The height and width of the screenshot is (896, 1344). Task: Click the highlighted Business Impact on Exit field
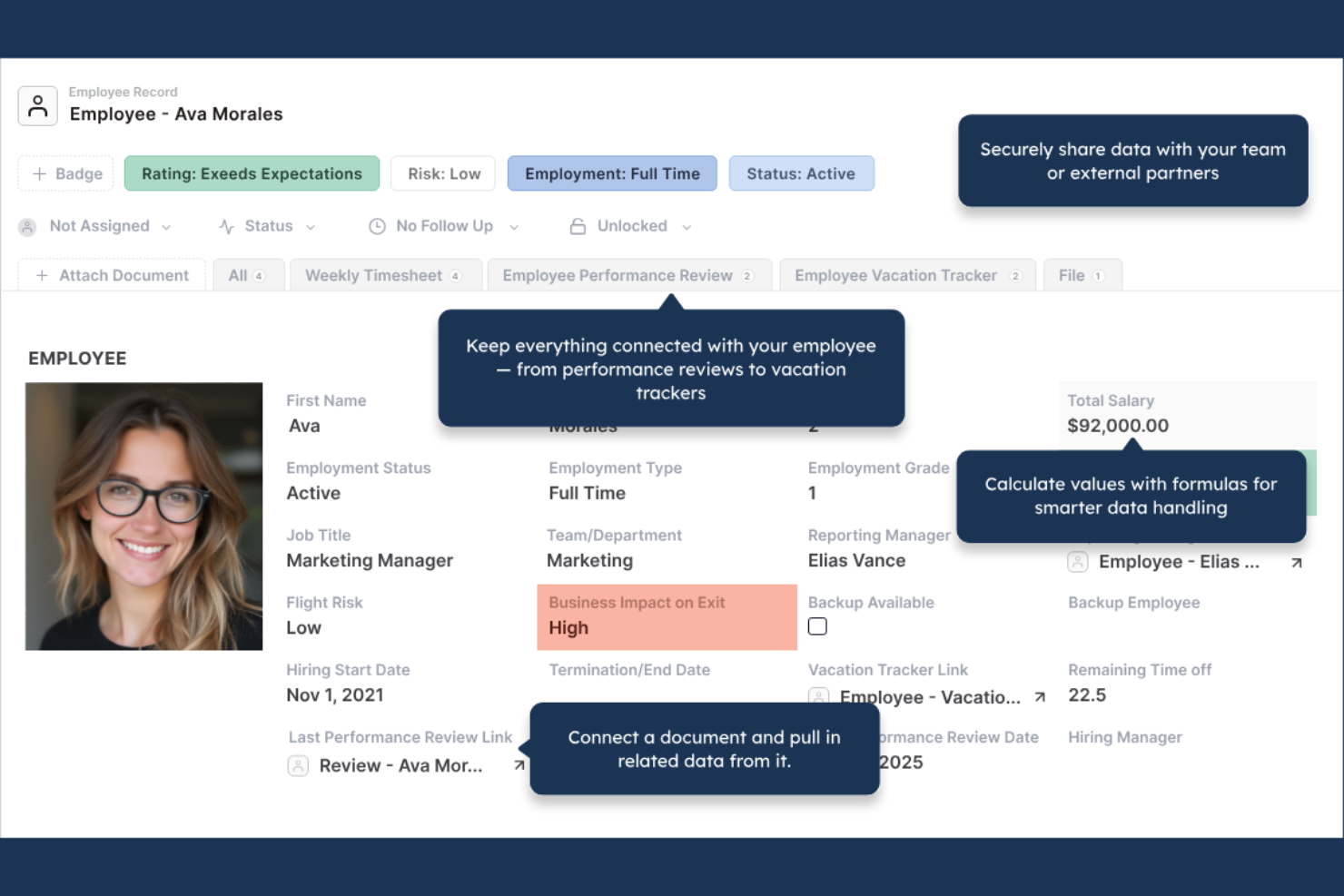click(x=667, y=617)
